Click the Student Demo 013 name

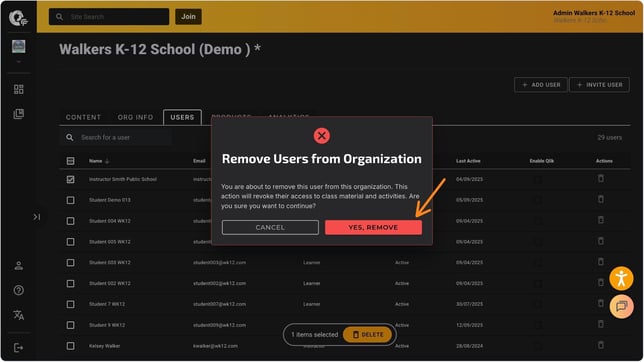click(110, 200)
